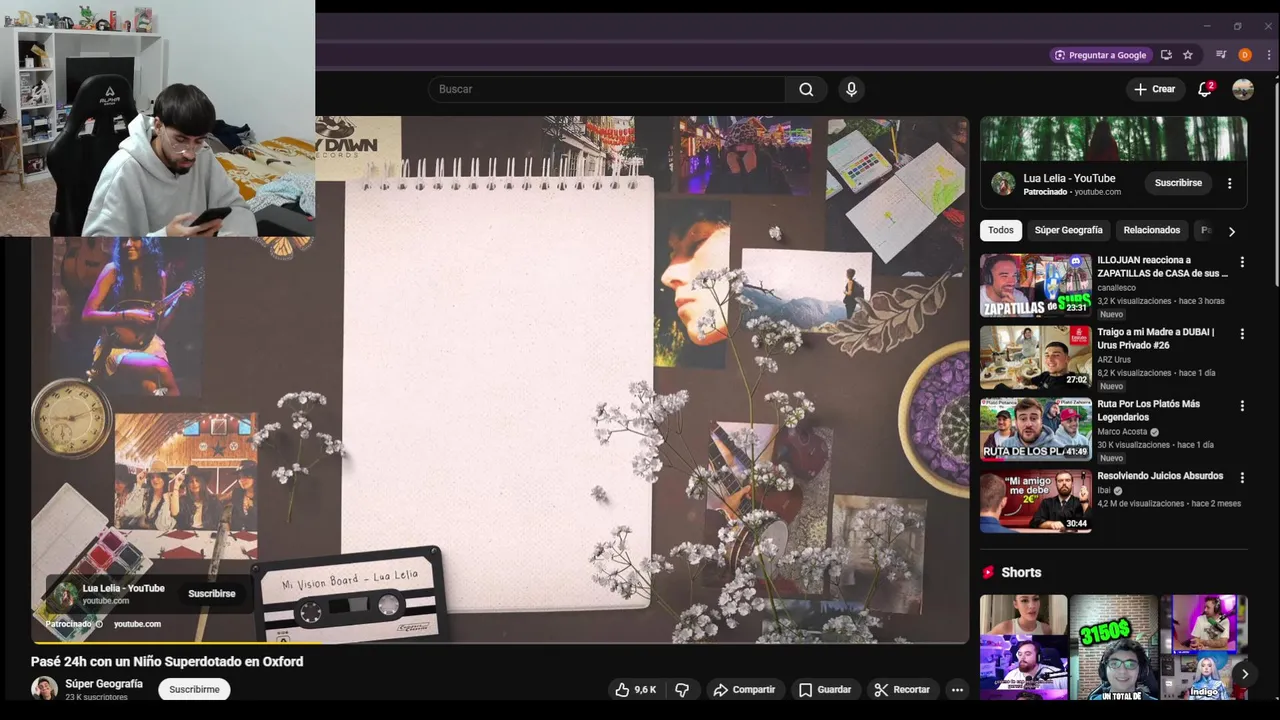Viewport: 1280px width, 720px height.
Task: Open Traigo a mi Madre a DUBAI thumbnail
Action: pyautogui.click(x=1035, y=358)
